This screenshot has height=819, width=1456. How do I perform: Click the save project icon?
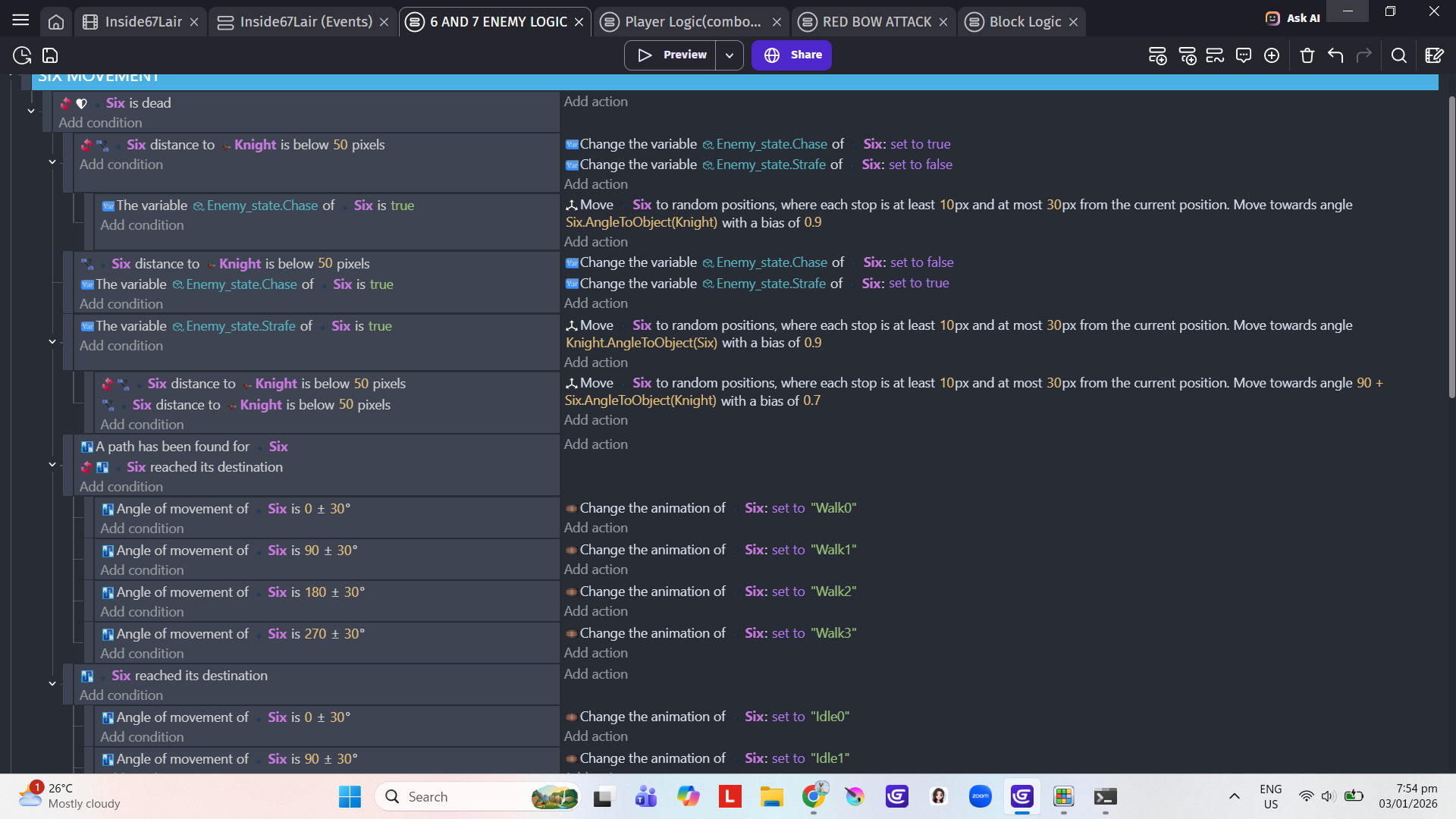[50, 55]
